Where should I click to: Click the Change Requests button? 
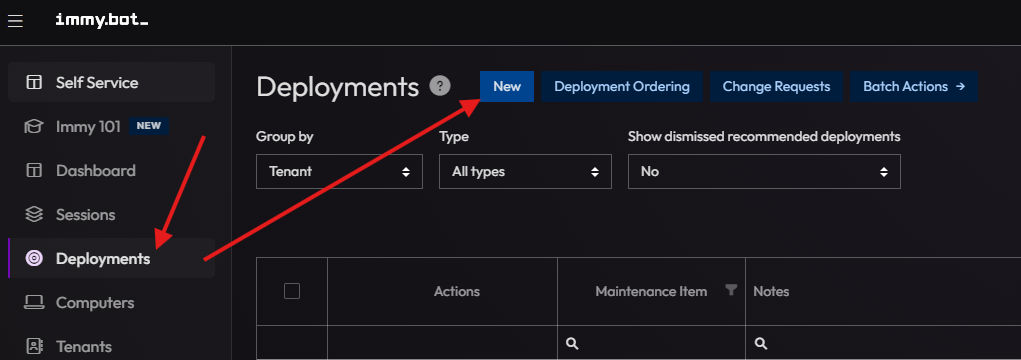coord(776,87)
